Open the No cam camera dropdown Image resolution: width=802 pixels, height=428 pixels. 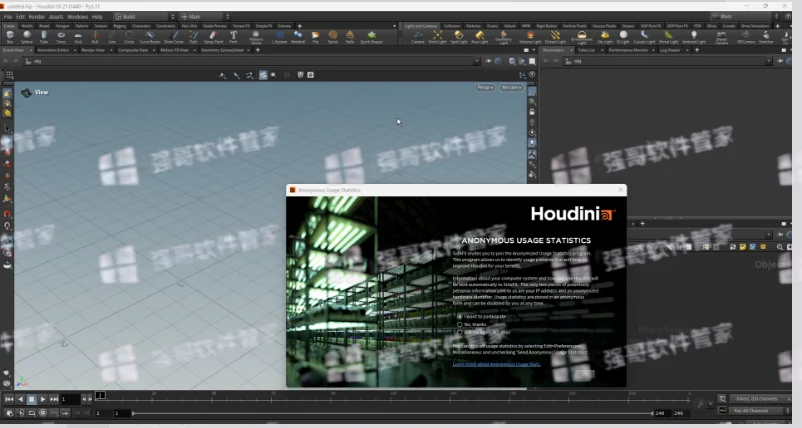pos(511,87)
